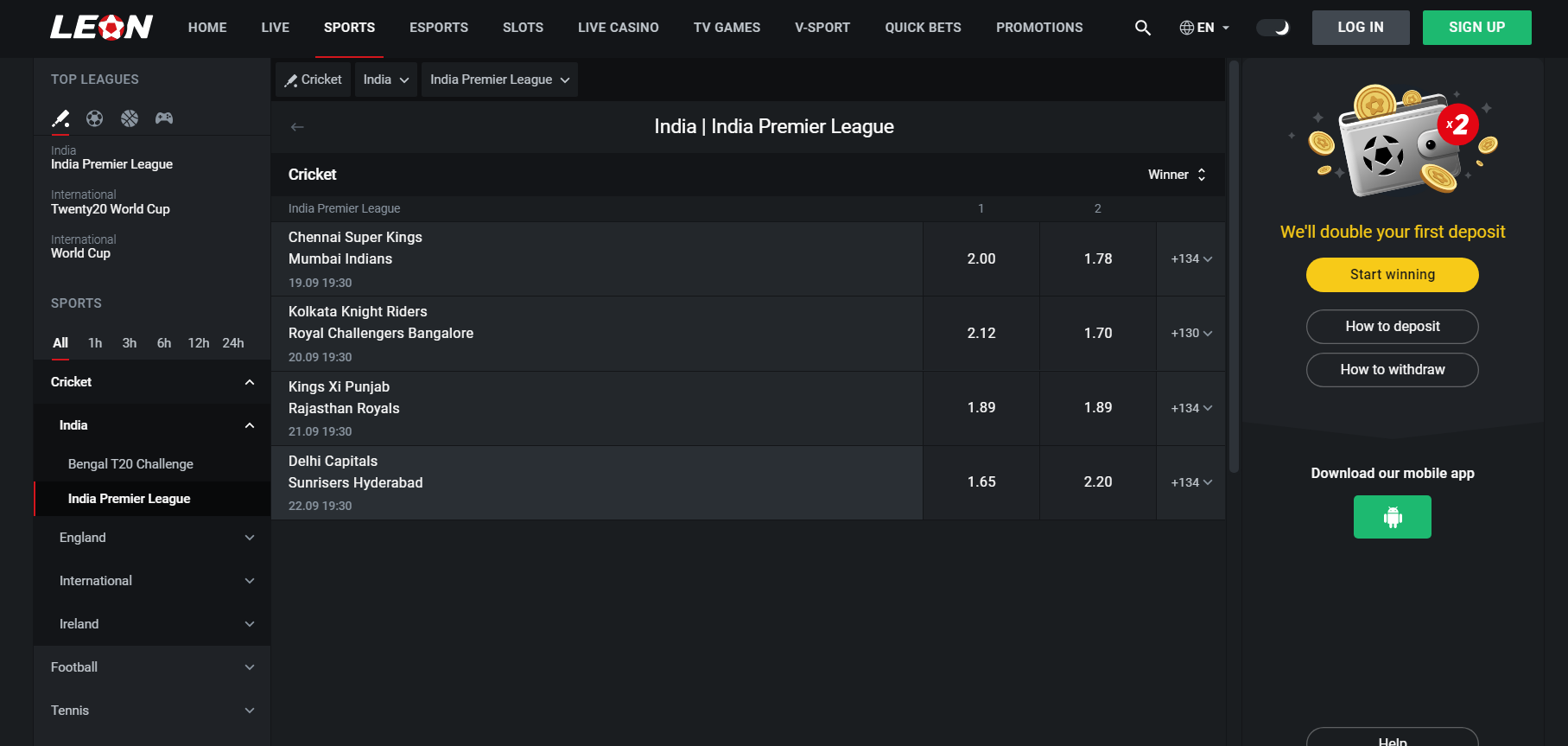Click the LEON logo
The height and width of the screenshot is (746, 1568).
[101, 28]
